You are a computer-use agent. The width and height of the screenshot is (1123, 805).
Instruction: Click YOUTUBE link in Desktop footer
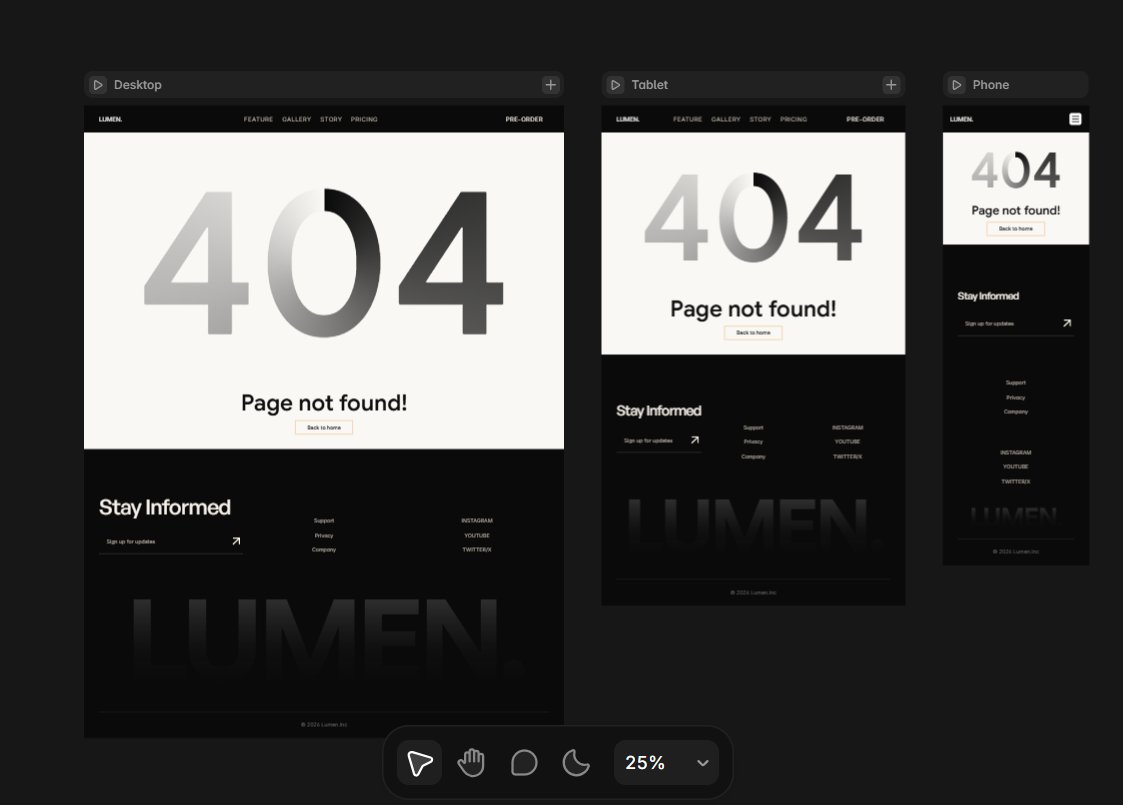point(477,535)
